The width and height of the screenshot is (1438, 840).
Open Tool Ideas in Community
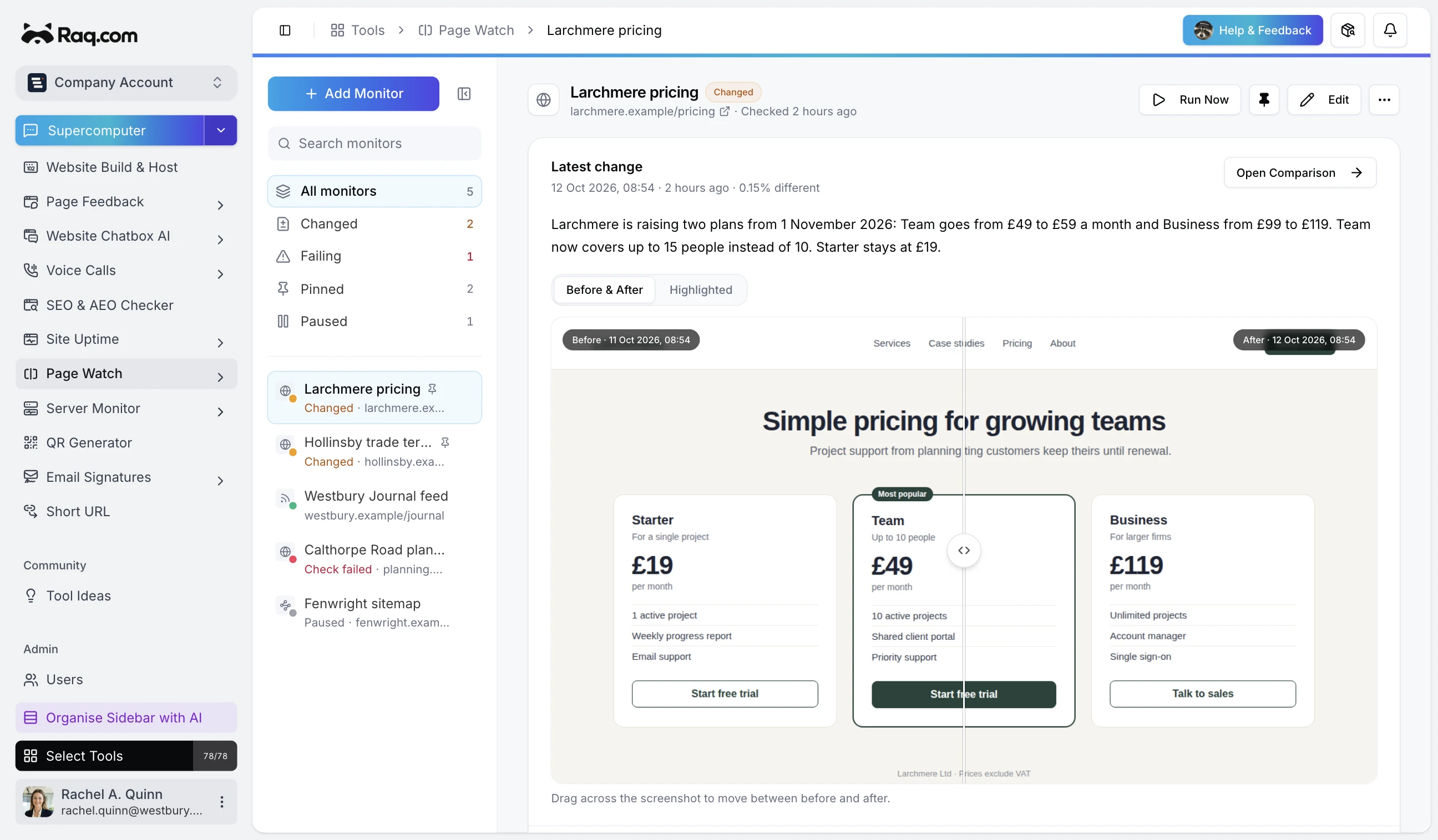[126, 595]
